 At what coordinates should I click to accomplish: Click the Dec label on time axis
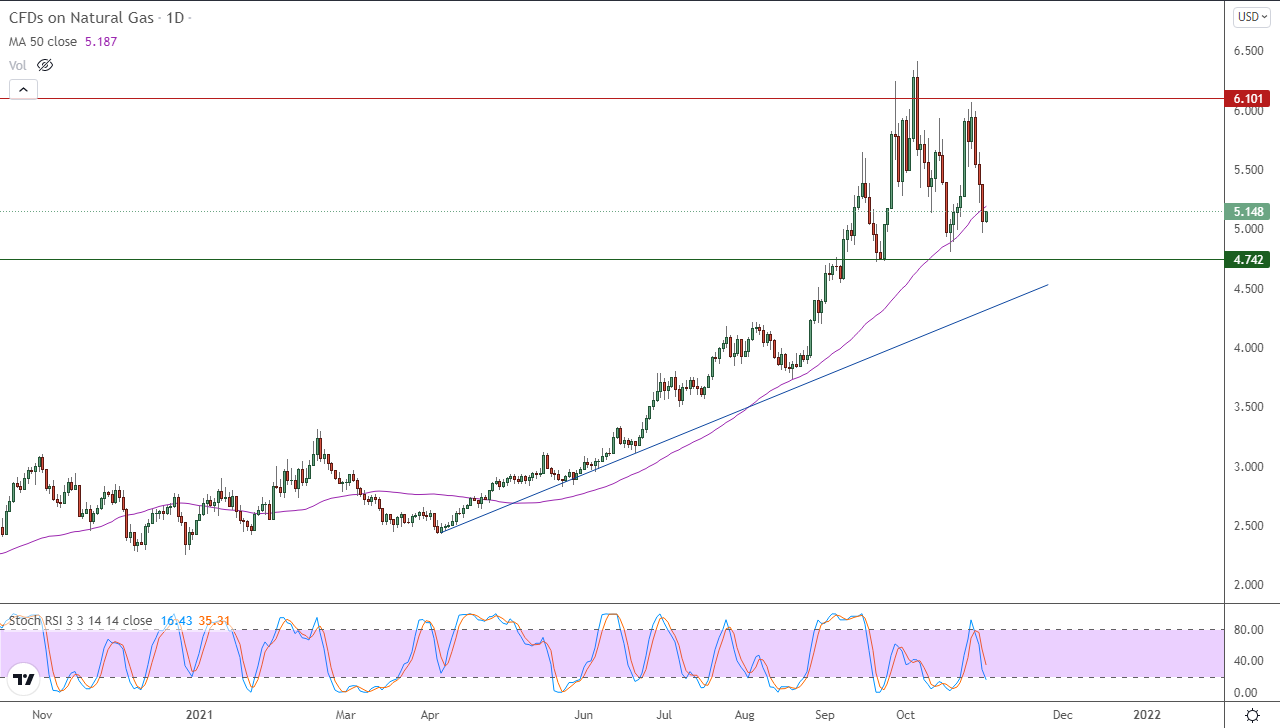(x=1063, y=715)
